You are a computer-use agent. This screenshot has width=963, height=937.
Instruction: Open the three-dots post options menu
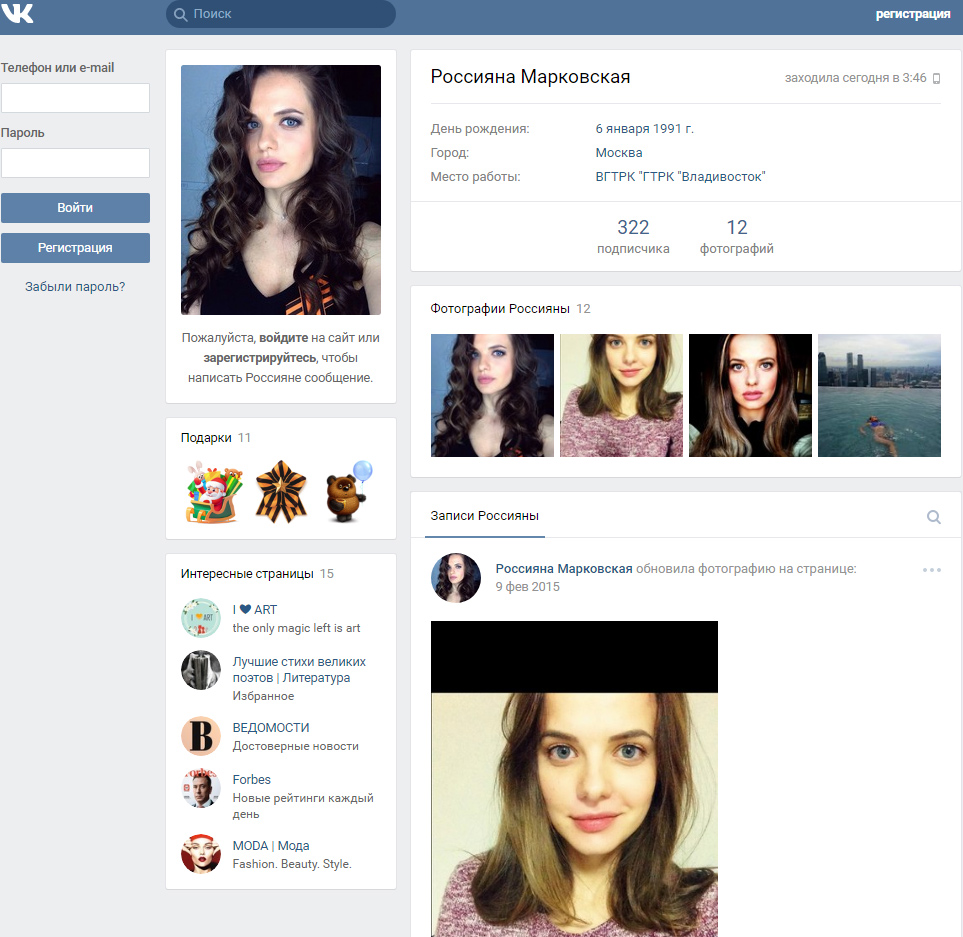(x=932, y=570)
